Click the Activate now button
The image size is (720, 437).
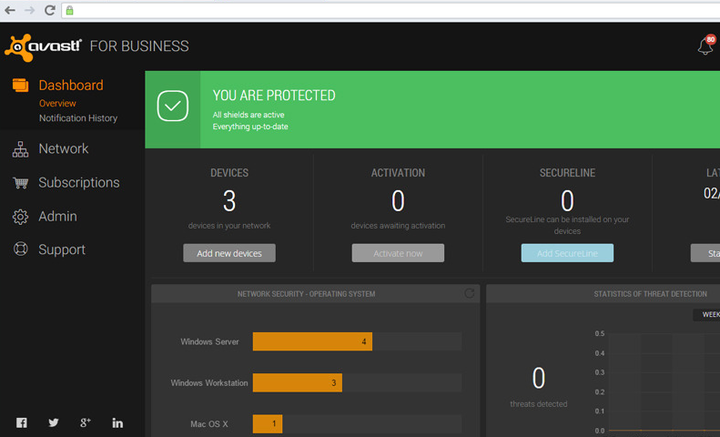point(398,253)
